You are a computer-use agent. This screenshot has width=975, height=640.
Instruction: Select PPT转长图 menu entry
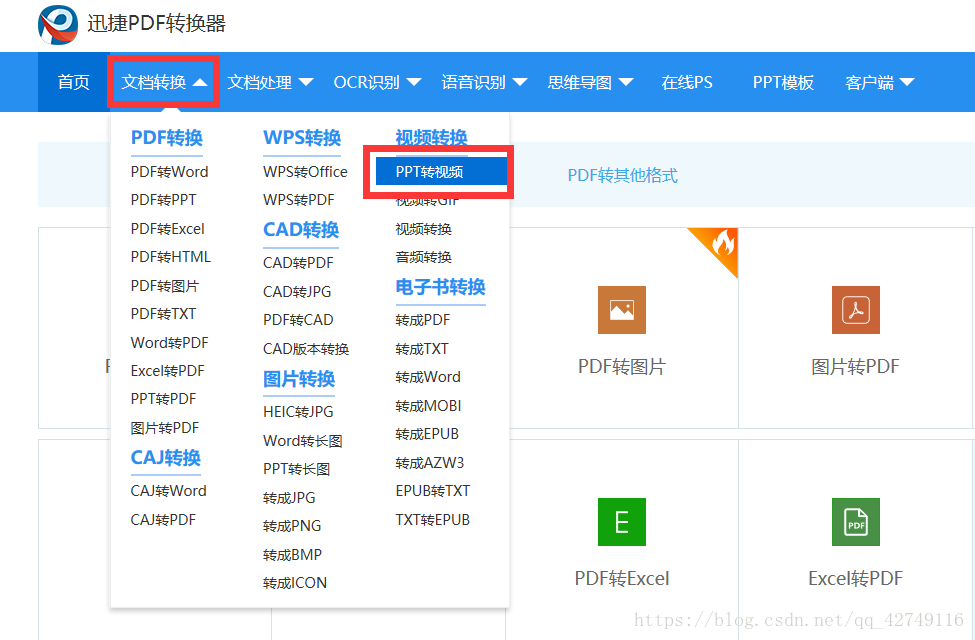296,469
